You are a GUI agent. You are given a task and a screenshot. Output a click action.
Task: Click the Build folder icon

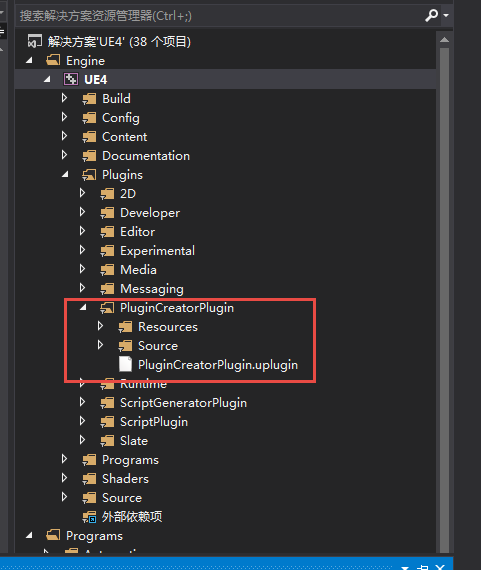pyautogui.click(x=89, y=99)
